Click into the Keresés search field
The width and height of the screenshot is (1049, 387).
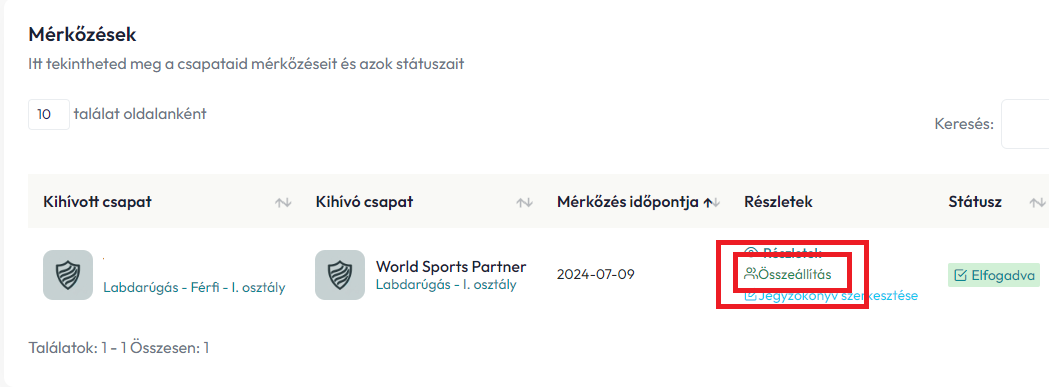1025,125
